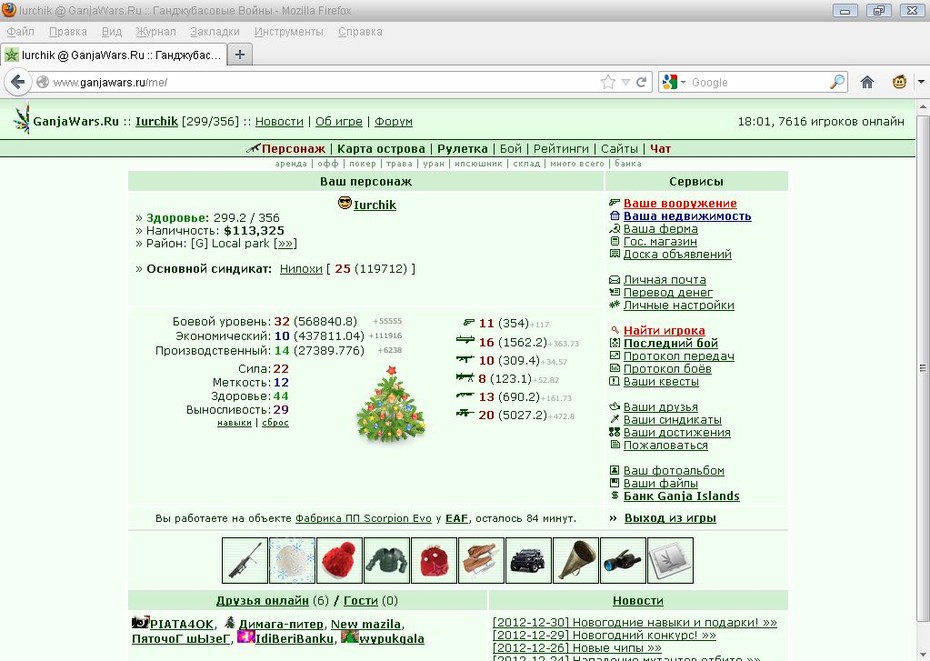Viewport: 930px width, 661px height.
Task: Click the snowball item thumbnail
Action: pos(292,561)
